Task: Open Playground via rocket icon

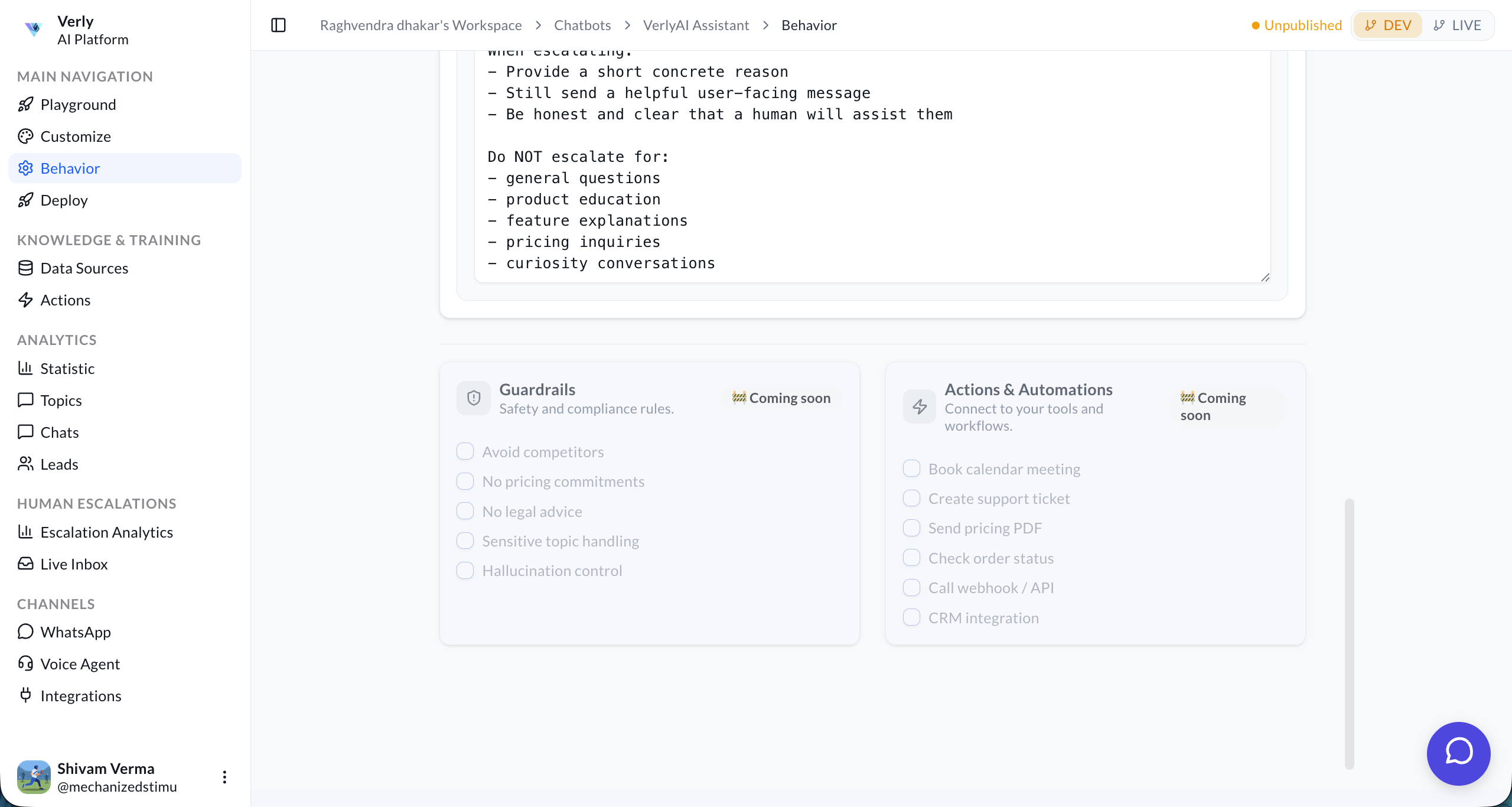Action: coord(25,105)
